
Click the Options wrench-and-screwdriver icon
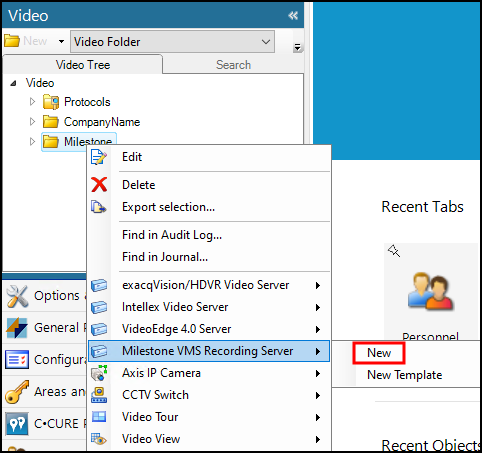[17, 296]
